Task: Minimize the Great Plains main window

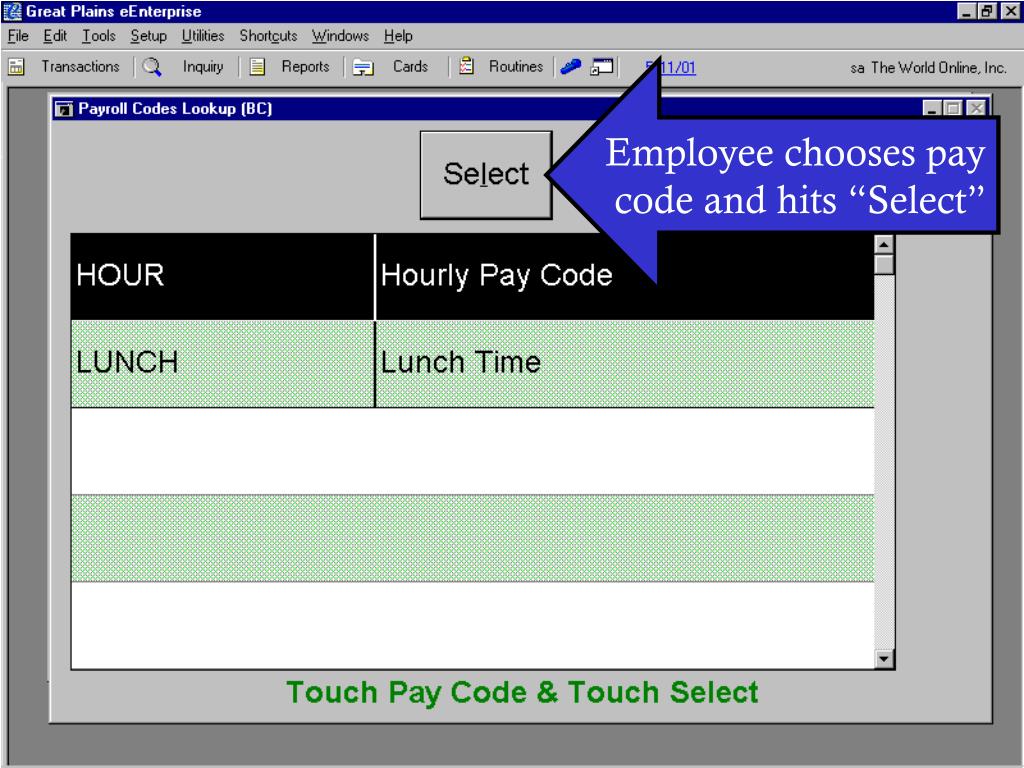Action: tap(967, 11)
